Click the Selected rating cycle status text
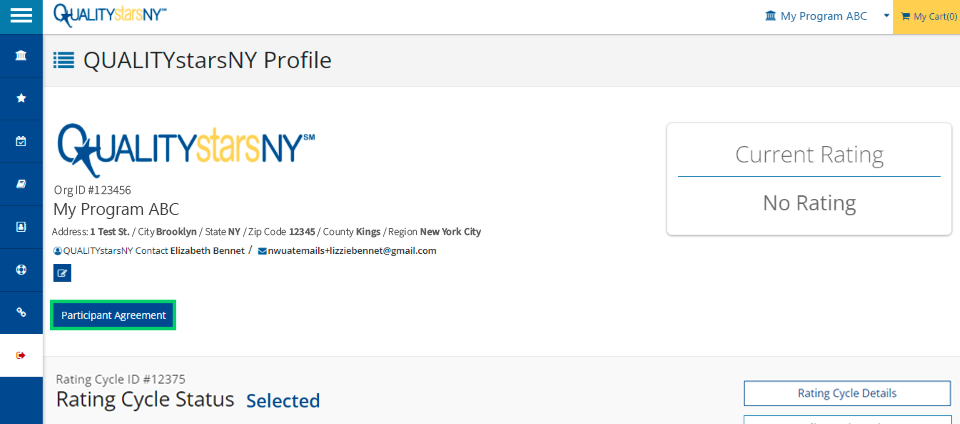This screenshot has width=960, height=424. click(x=283, y=401)
